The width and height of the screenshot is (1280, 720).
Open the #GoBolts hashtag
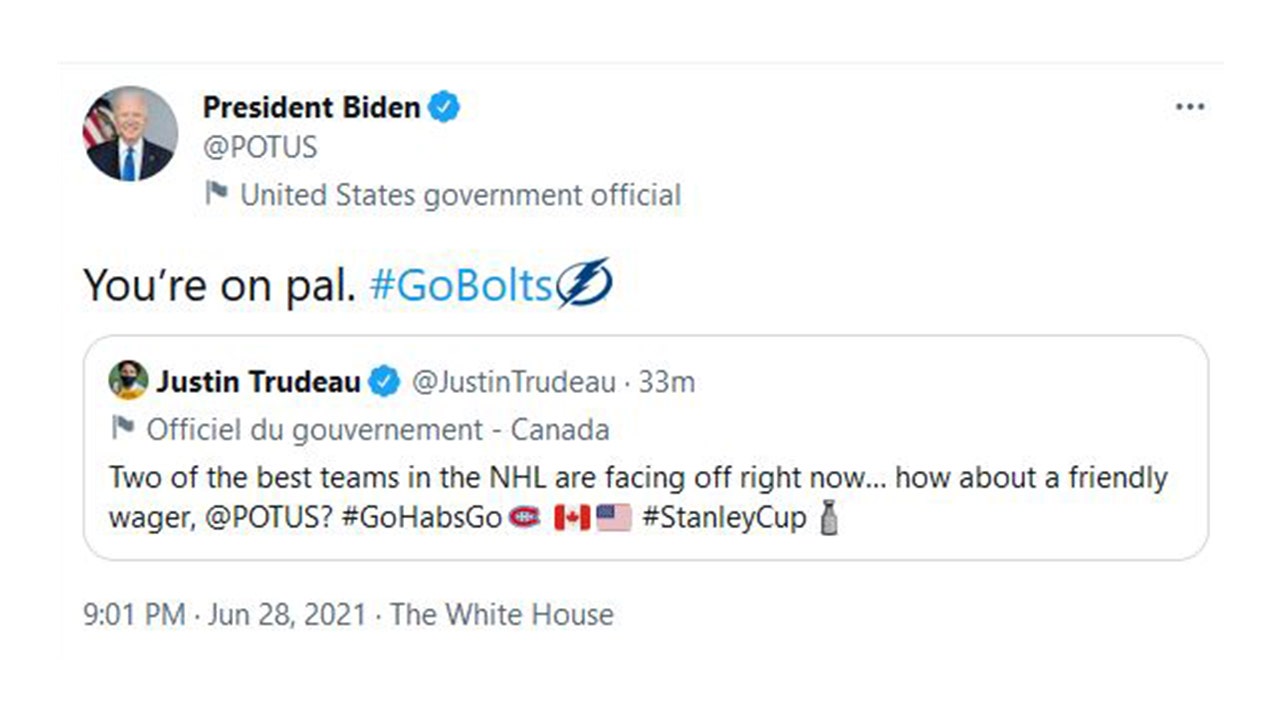pos(461,286)
